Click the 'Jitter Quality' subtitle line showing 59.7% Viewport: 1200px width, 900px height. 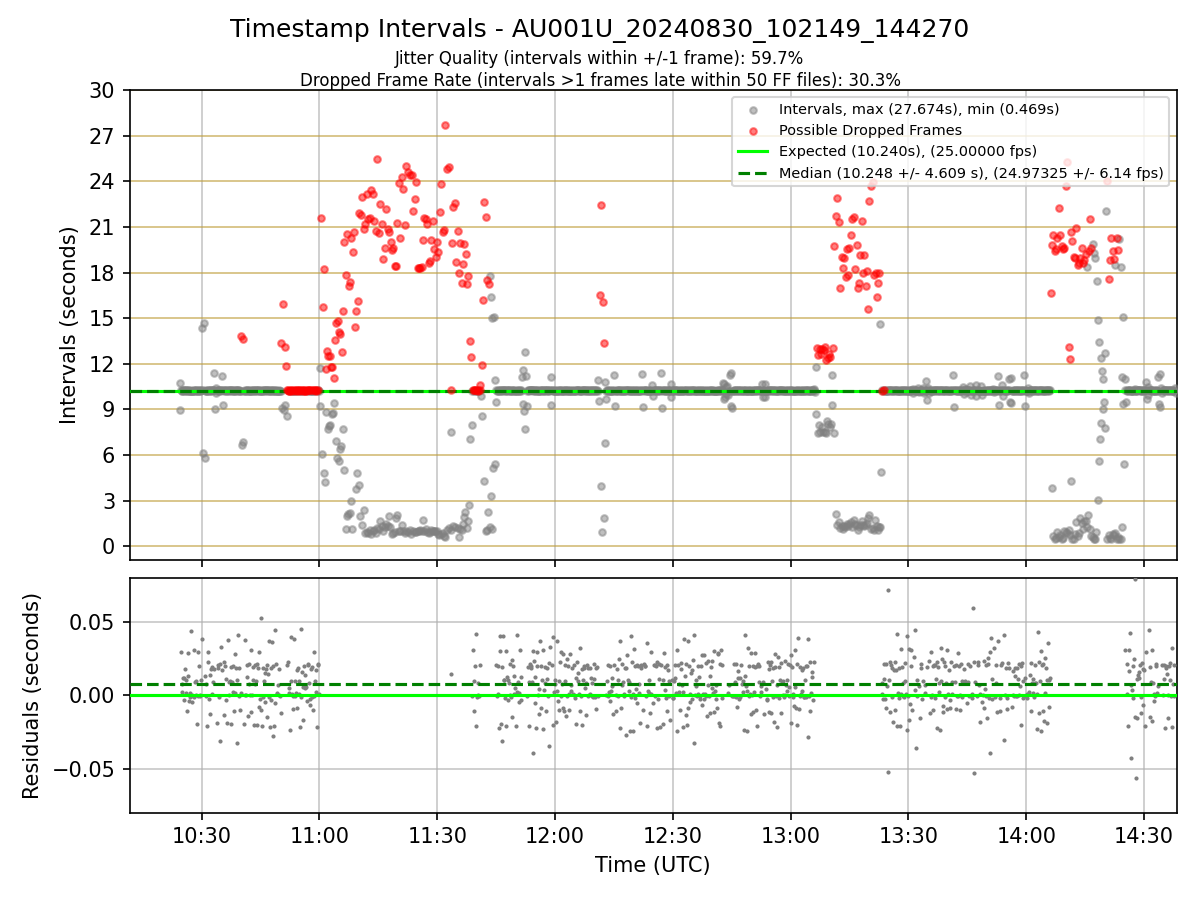point(599,58)
